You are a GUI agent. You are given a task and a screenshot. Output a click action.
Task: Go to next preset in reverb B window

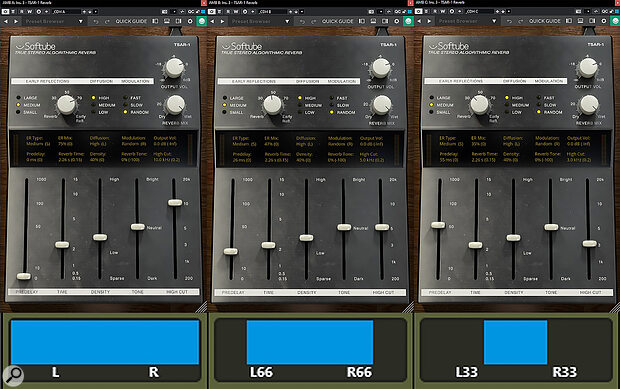point(223,21)
